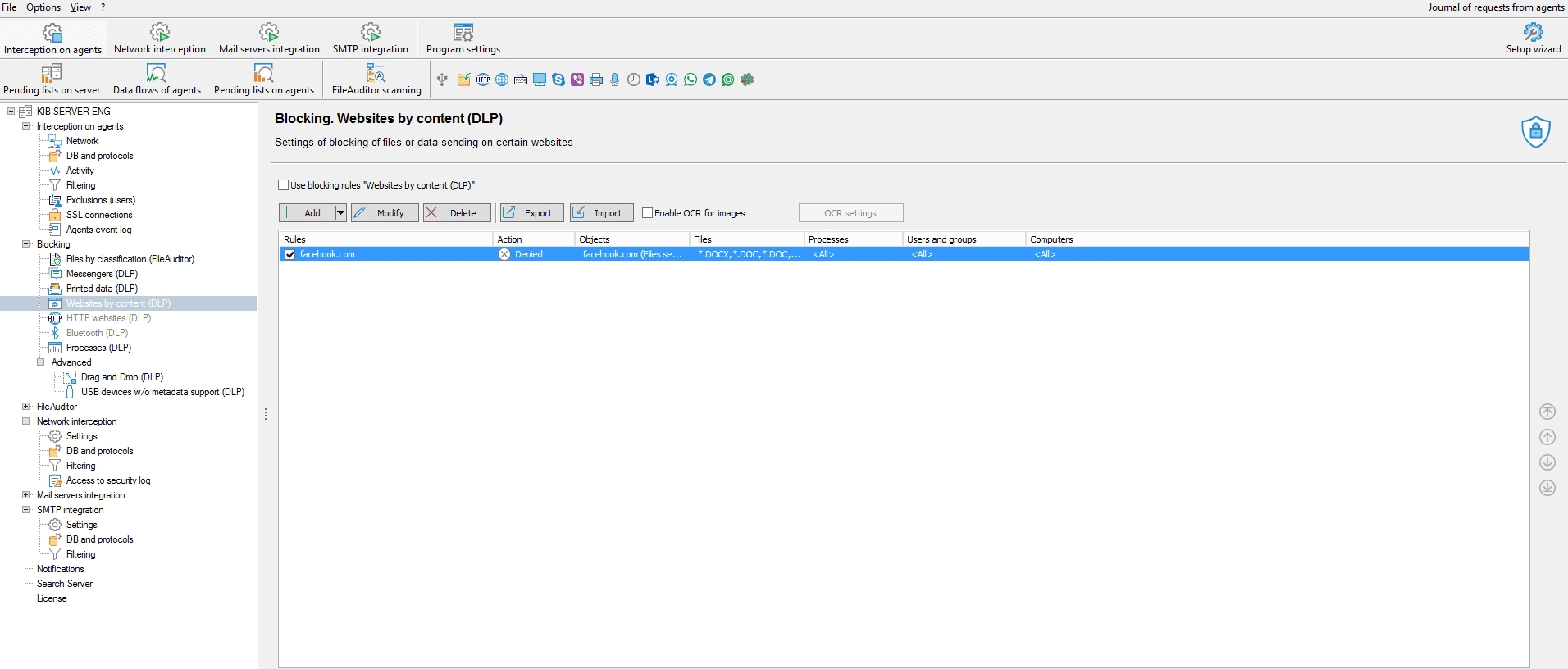The image size is (1568, 669).
Task: Click the webcam icon in the toolbar
Action: tap(672, 80)
